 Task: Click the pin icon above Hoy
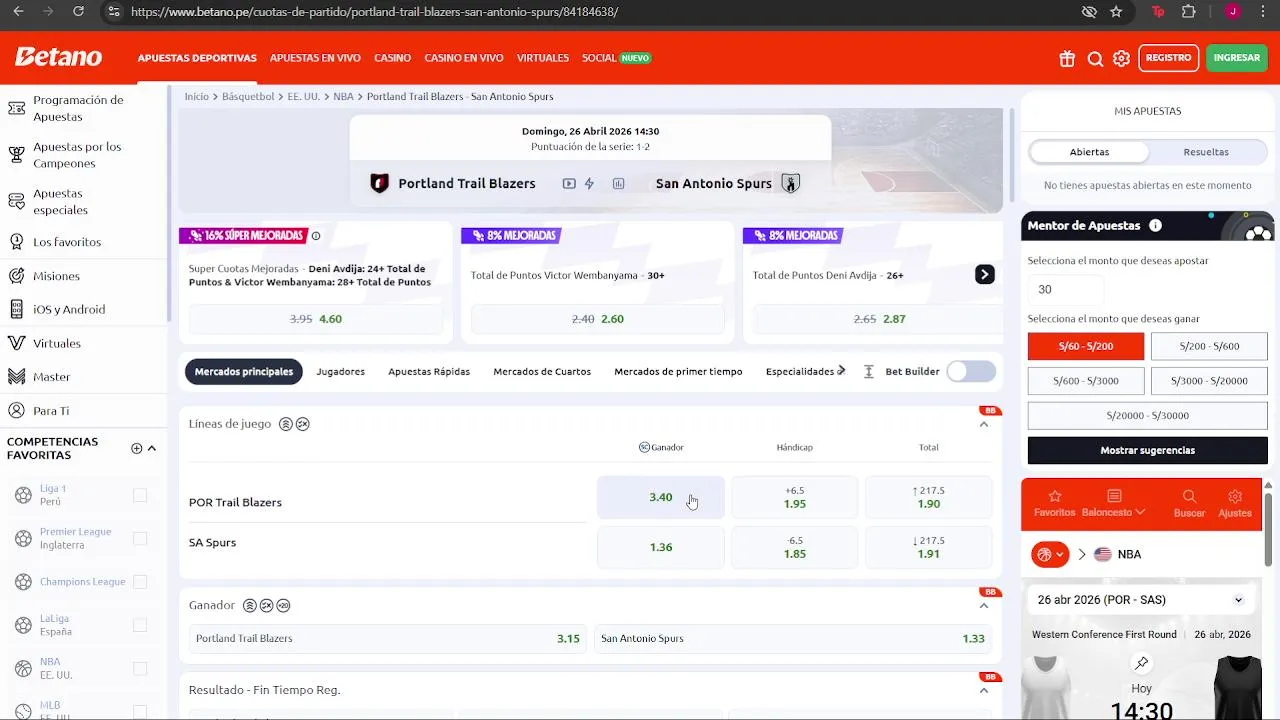[1141, 663]
